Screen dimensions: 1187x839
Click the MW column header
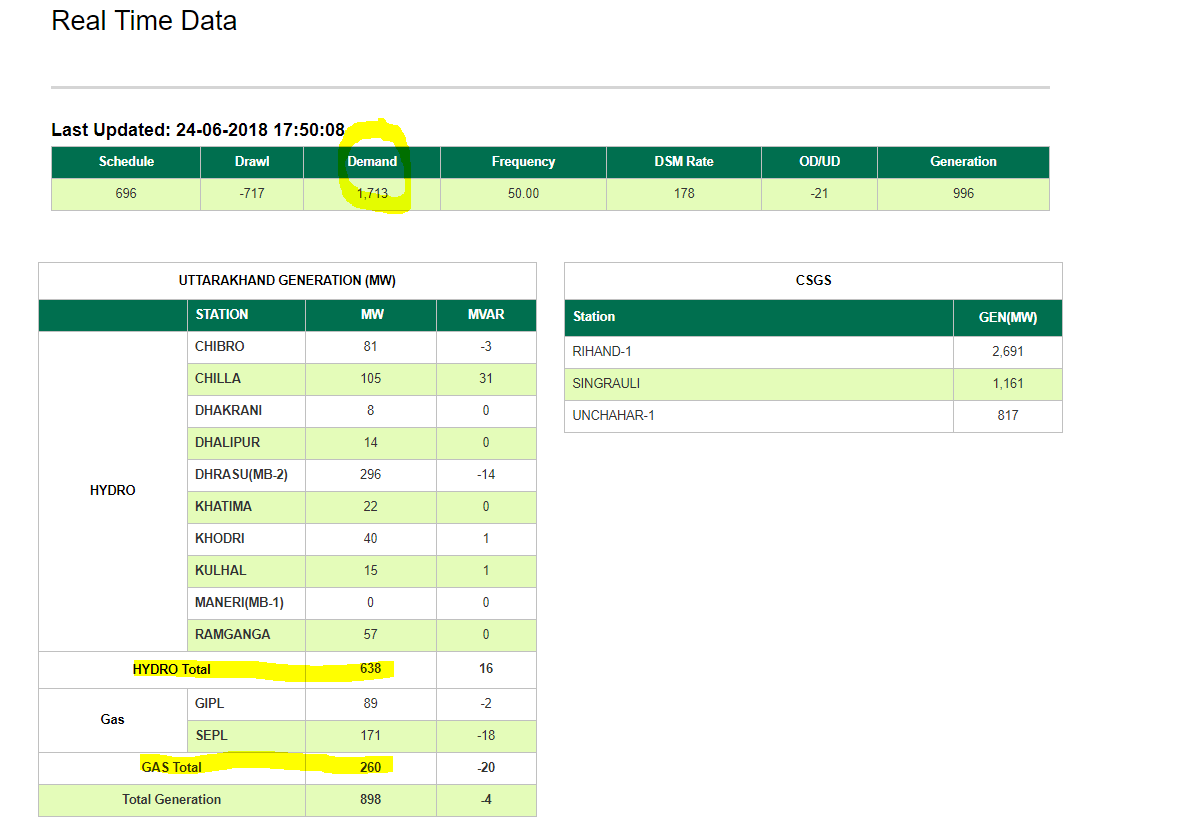point(372,315)
